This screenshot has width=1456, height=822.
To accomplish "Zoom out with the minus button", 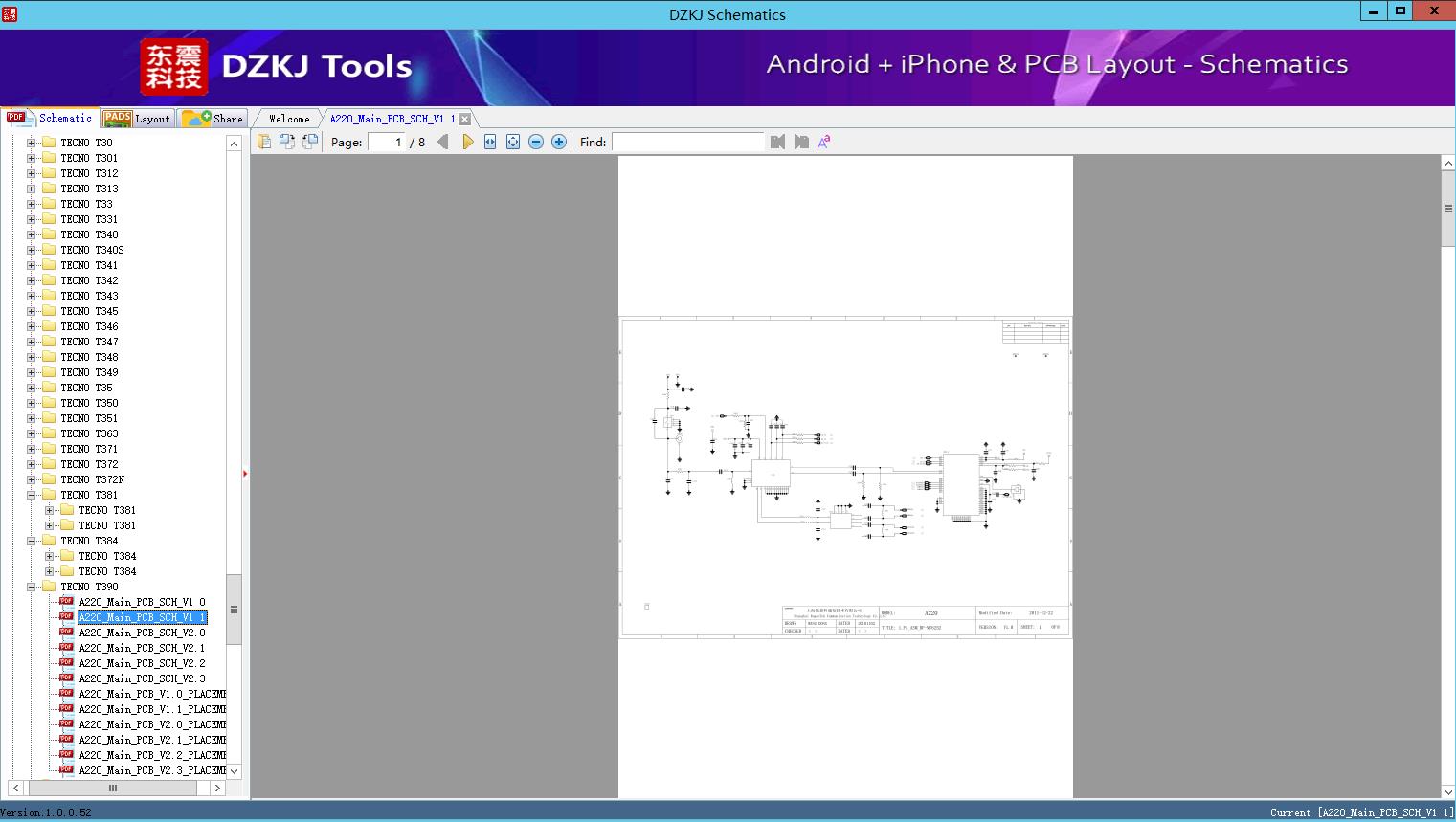I will coord(536,142).
